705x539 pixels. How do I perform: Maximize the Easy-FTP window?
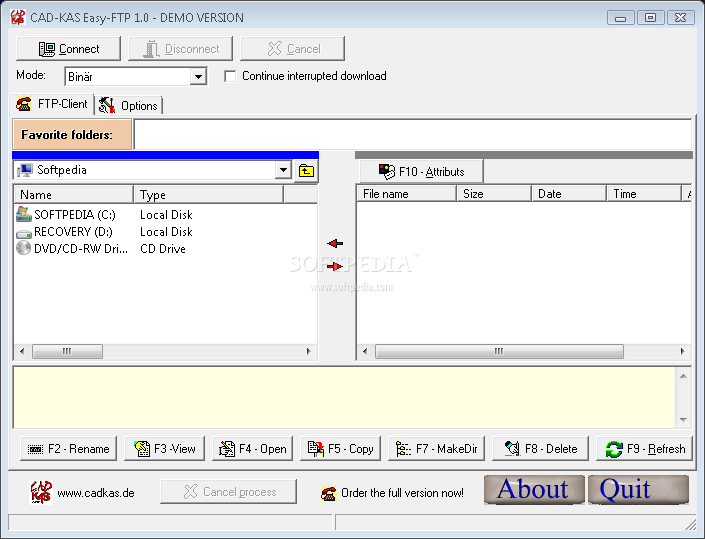(650, 18)
